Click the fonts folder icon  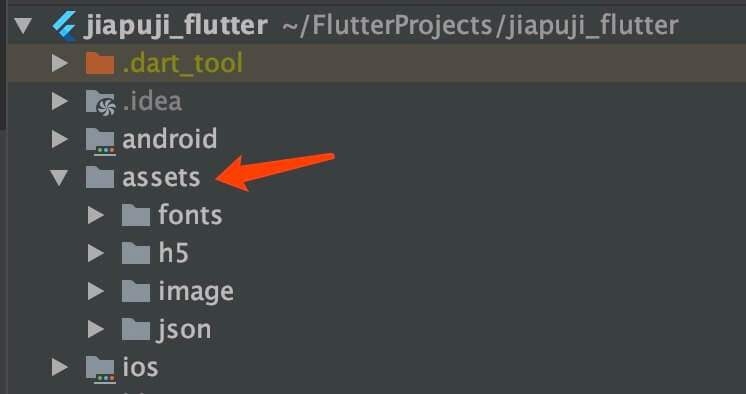pyautogui.click(x=136, y=216)
